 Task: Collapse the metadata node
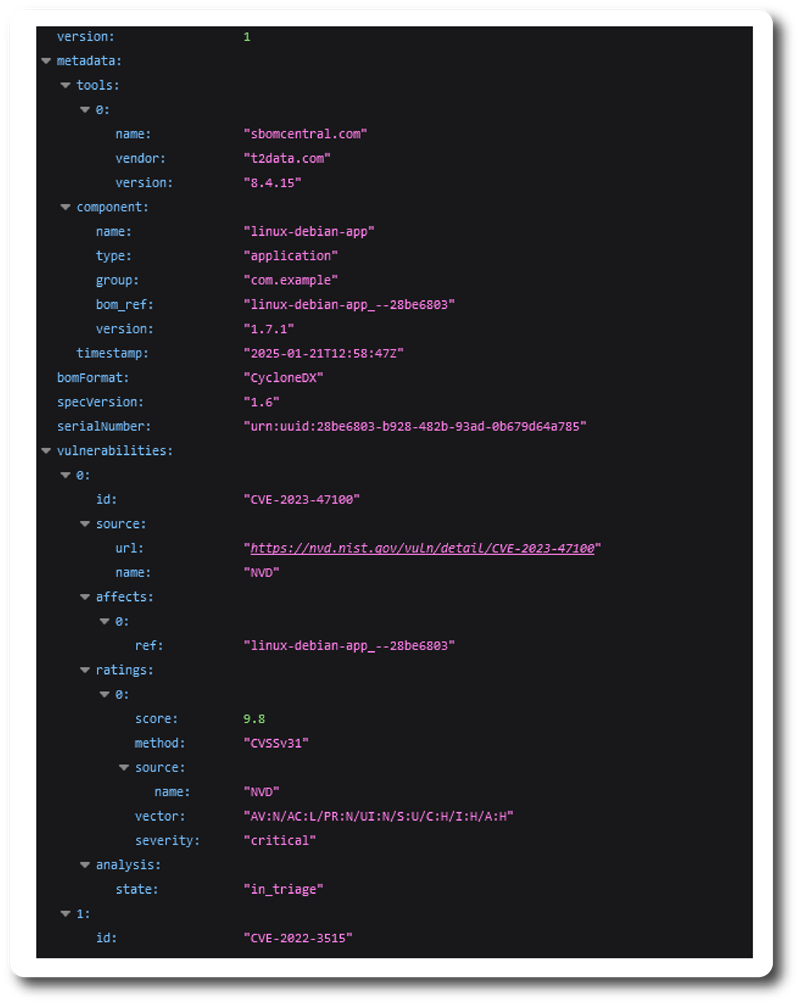[46, 61]
